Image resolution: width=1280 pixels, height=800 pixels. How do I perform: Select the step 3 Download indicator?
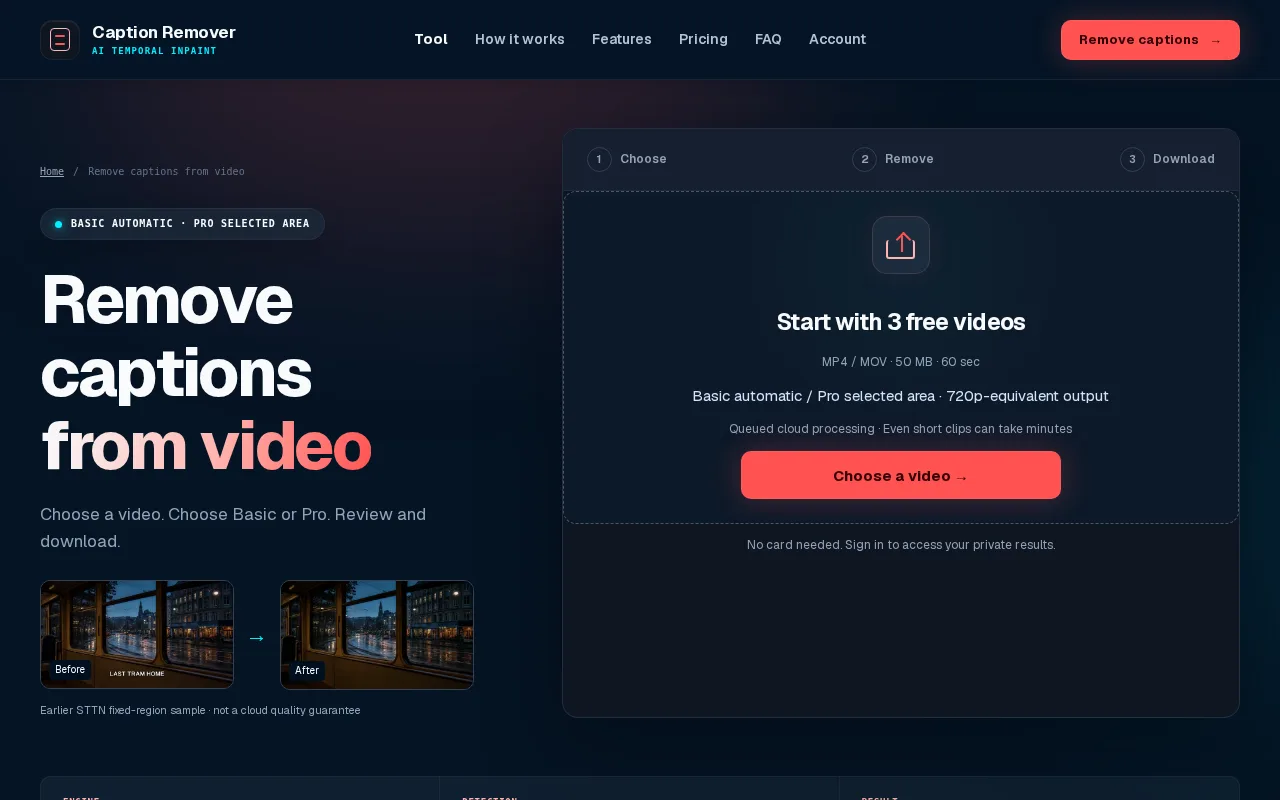[1167, 159]
